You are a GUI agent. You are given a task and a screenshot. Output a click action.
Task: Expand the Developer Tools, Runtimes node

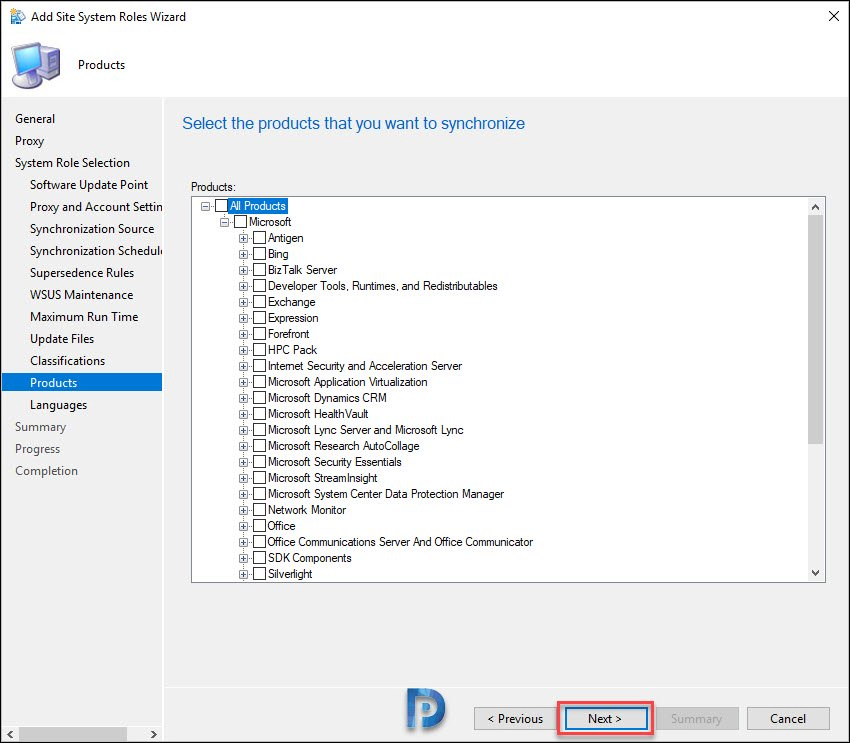[x=243, y=286]
